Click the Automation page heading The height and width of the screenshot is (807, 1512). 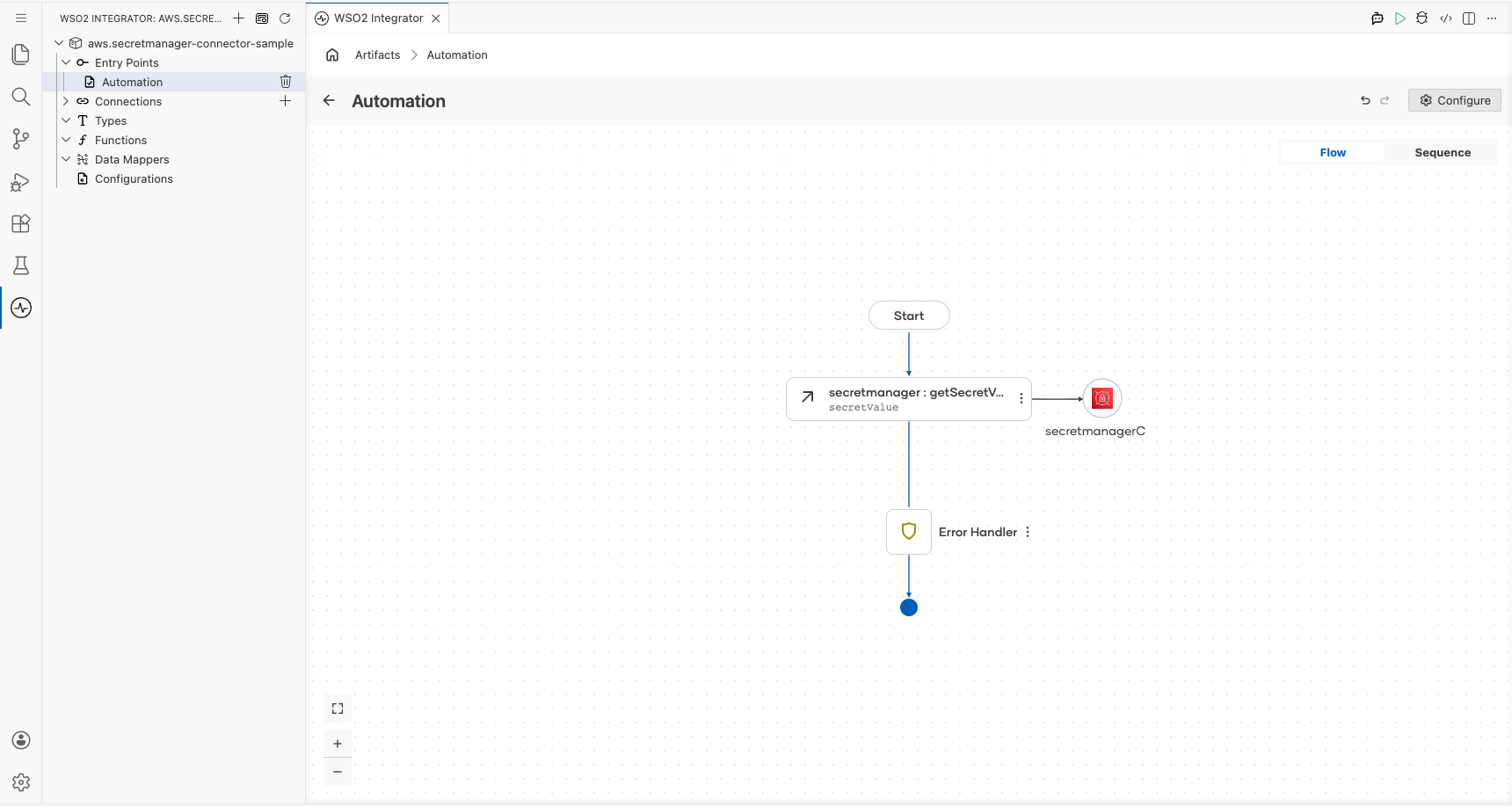pyautogui.click(x=398, y=101)
